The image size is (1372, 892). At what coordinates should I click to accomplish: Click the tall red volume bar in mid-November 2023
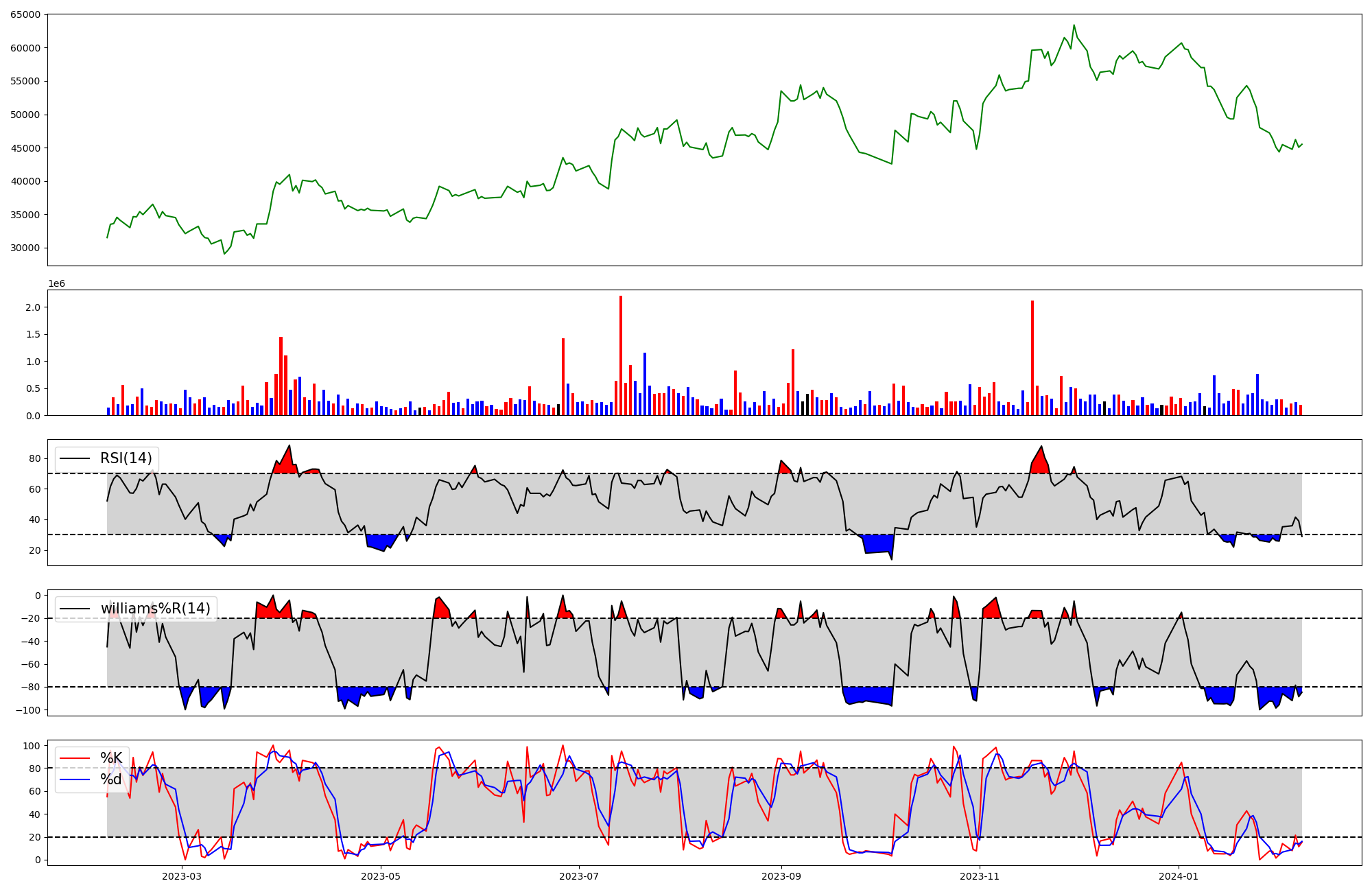1032,357
